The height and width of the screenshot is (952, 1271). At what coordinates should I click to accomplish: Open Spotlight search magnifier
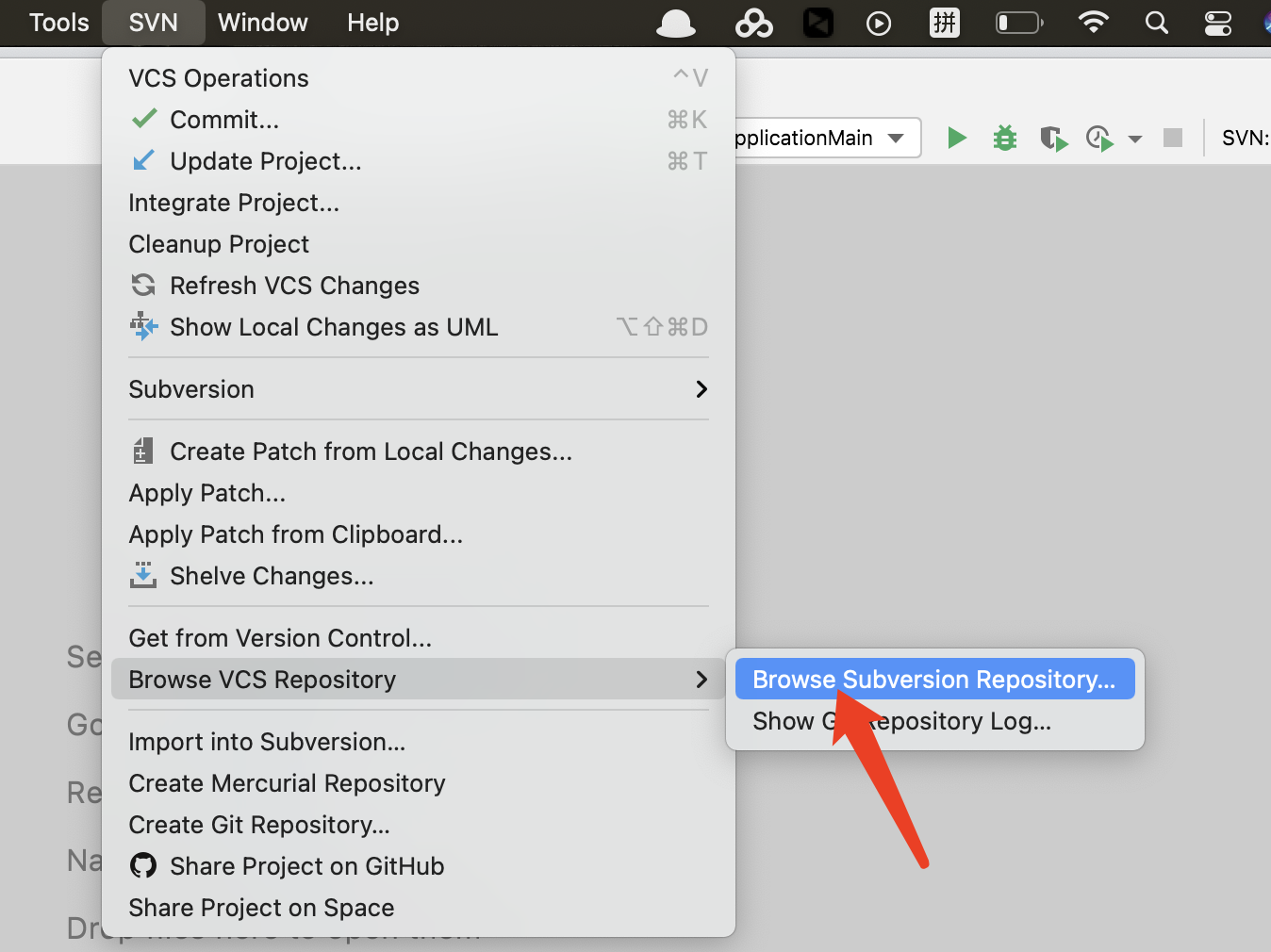(1157, 23)
